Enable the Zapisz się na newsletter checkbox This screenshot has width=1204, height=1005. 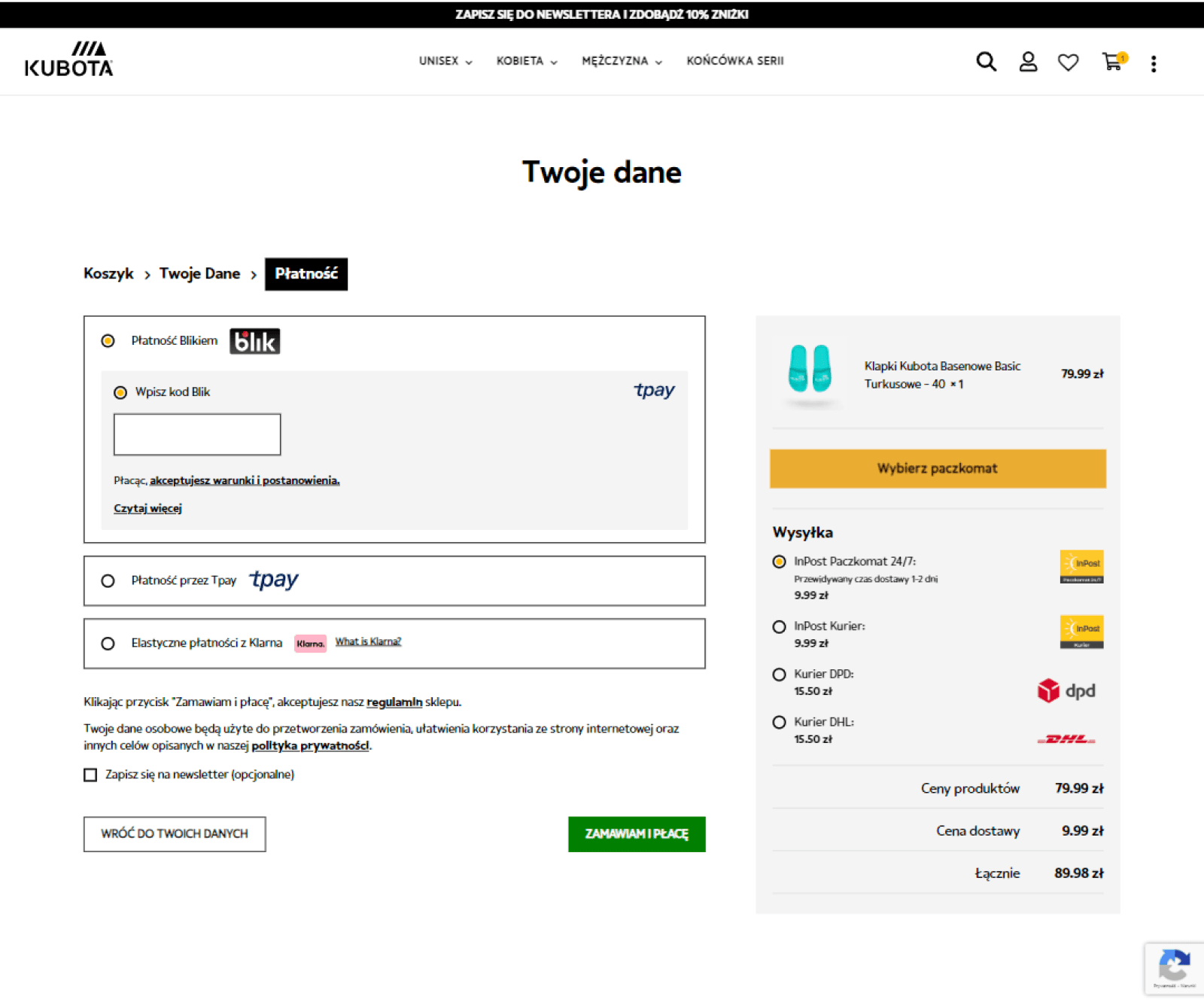coord(90,774)
